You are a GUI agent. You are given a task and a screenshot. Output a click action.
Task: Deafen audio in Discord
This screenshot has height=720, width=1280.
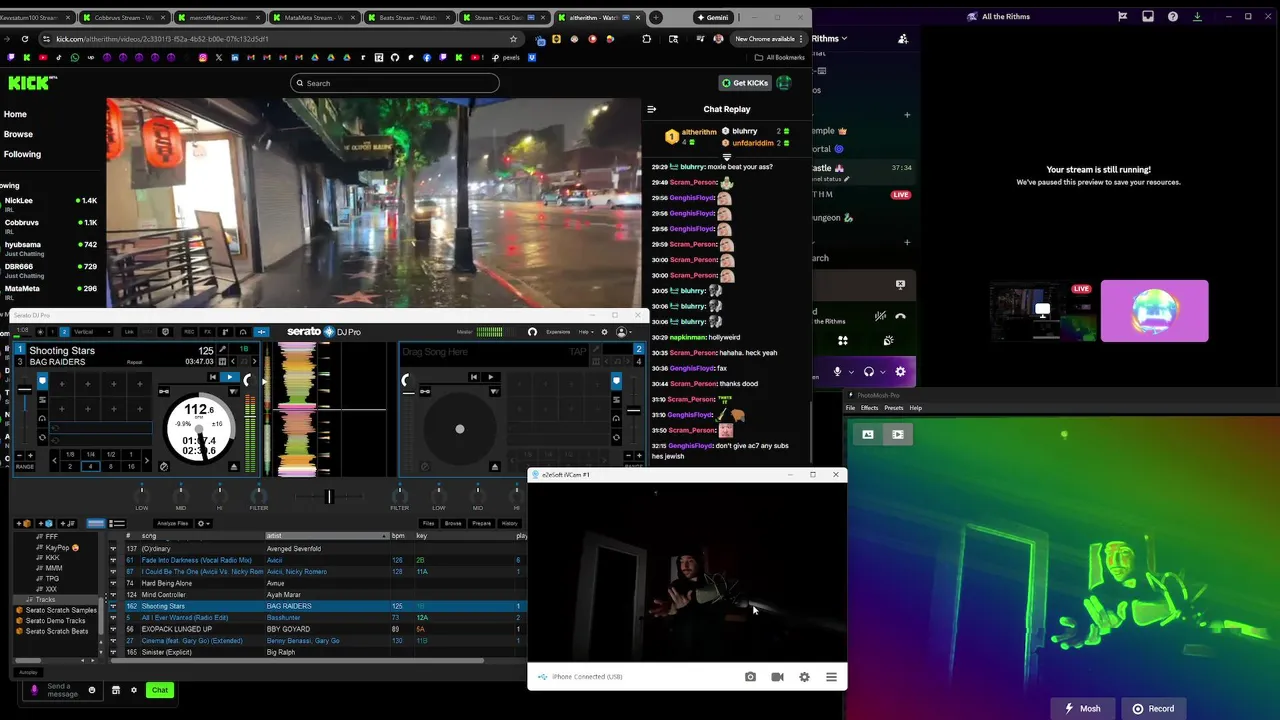coord(869,372)
